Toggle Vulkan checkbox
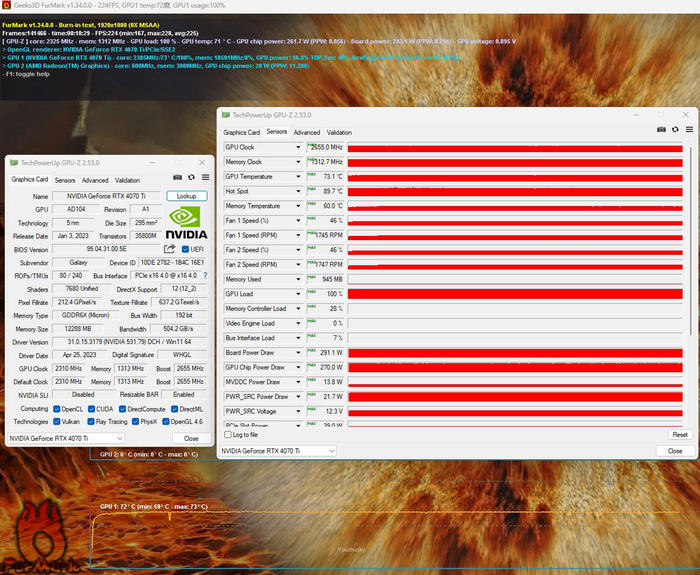The image size is (700, 575). (x=57, y=421)
